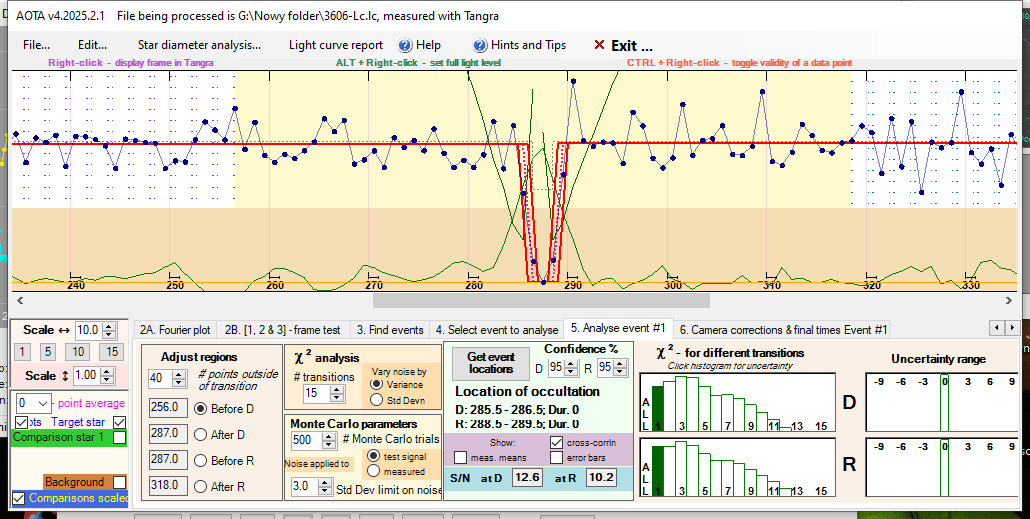
Task: Select After D radio button
Action: [x=201, y=434]
